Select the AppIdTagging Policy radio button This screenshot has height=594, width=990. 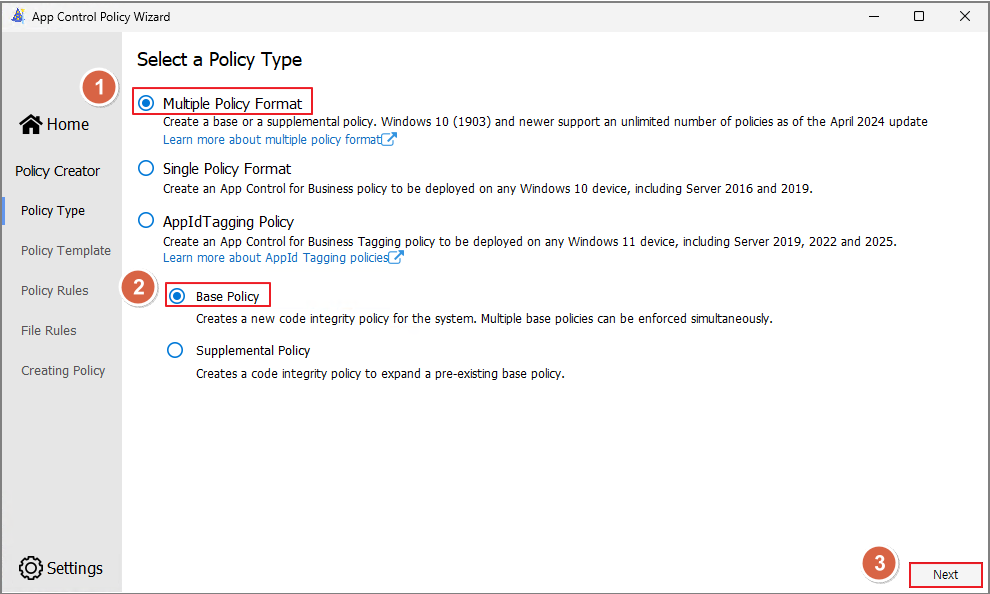(x=146, y=220)
